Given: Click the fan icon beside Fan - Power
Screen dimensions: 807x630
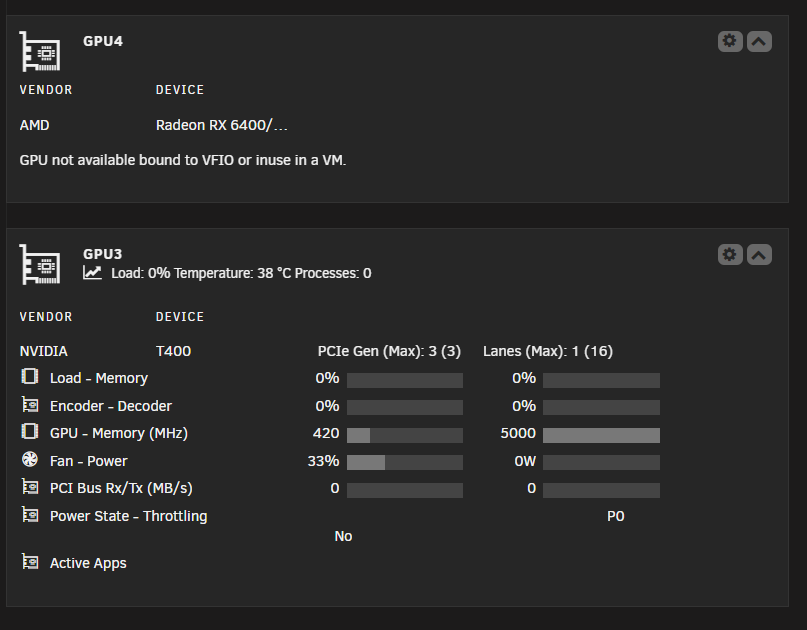Looking at the screenshot, I should point(30,459).
